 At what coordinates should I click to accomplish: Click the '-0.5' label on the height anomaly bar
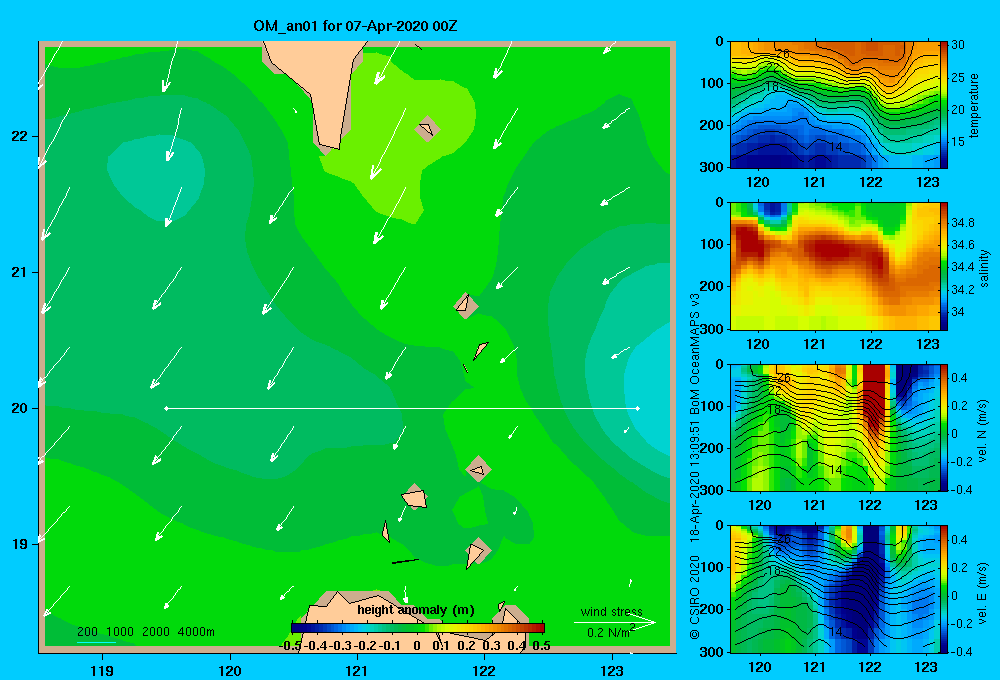[x=291, y=646]
